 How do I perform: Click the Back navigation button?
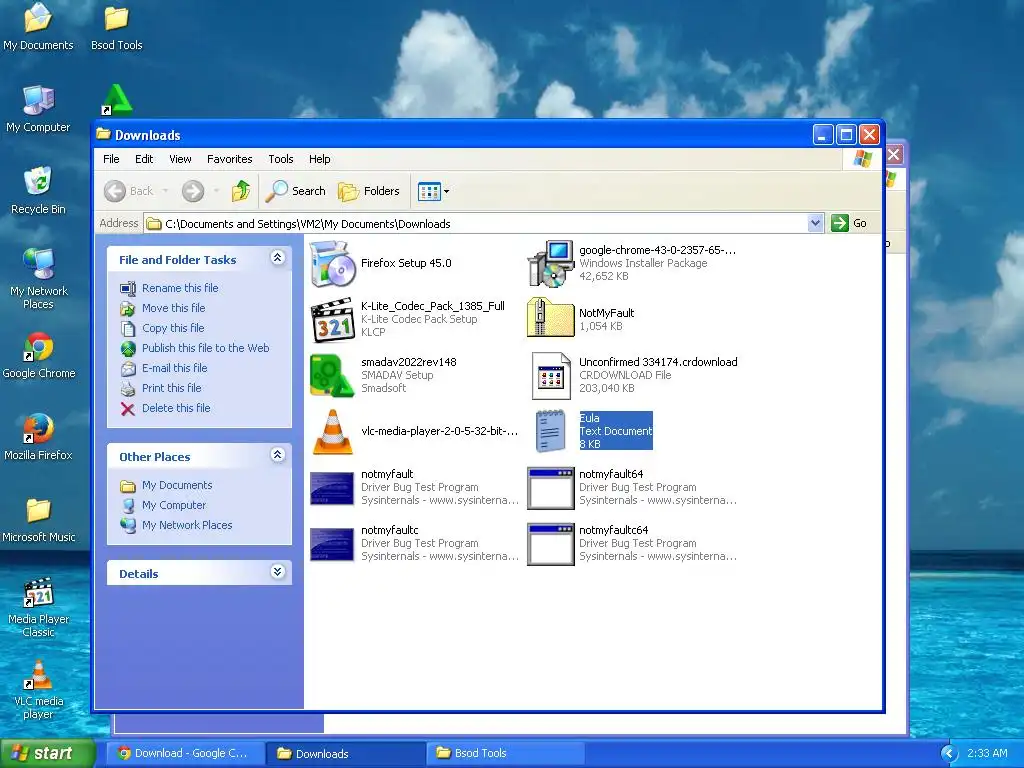click(129, 191)
